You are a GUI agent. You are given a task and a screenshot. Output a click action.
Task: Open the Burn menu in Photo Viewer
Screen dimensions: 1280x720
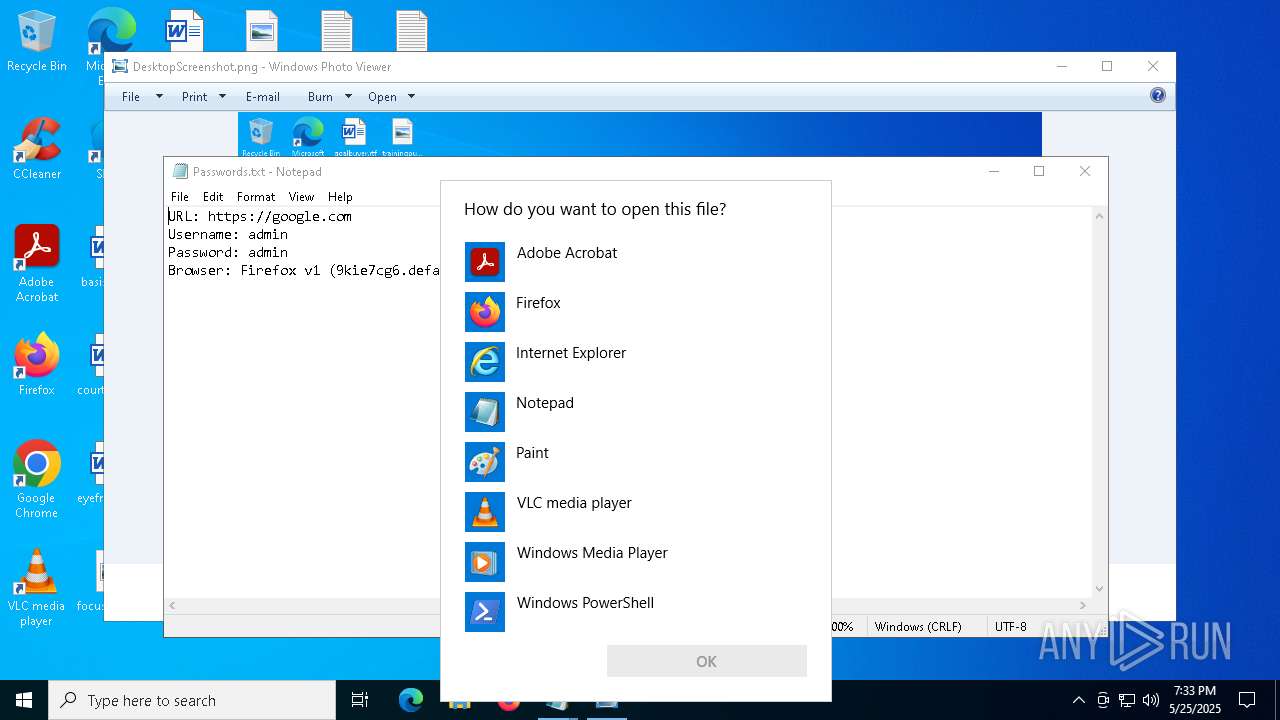(x=320, y=97)
